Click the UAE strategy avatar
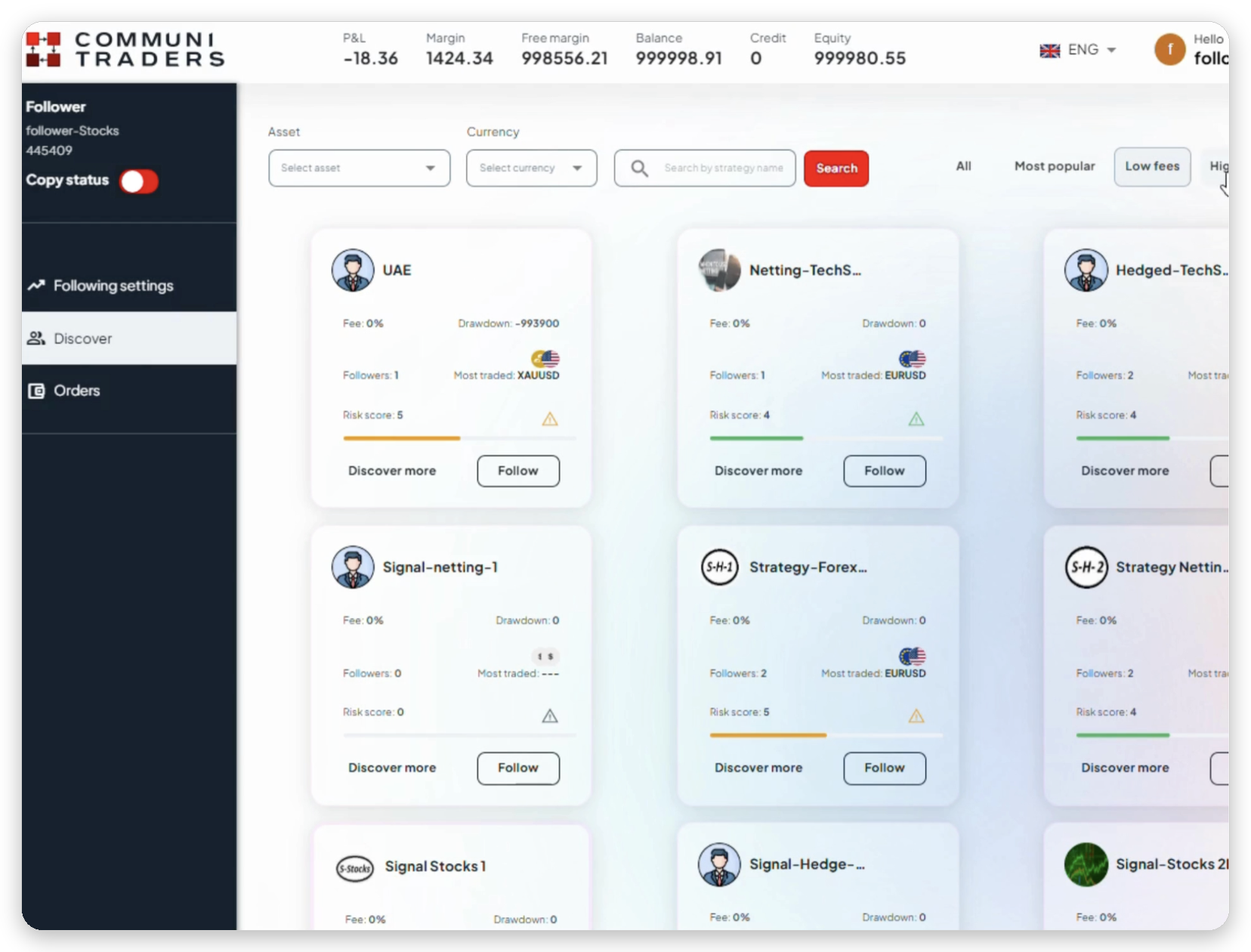 (x=352, y=270)
